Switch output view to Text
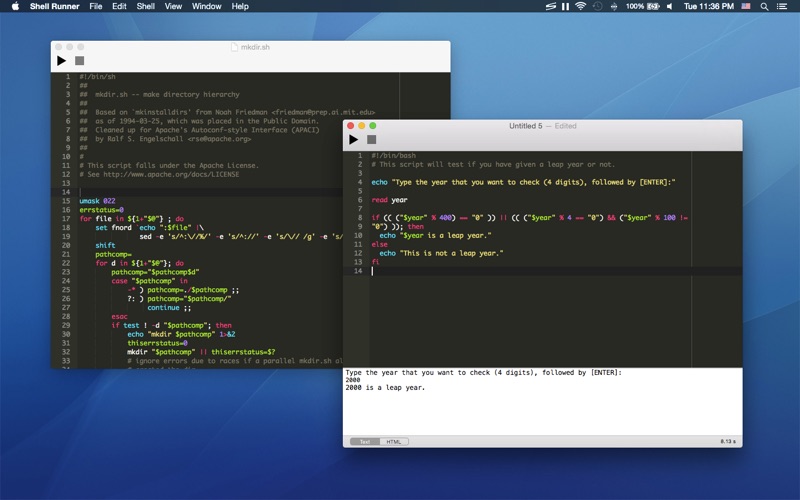This screenshot has width=800, height=500. pyautogui.click(x=364, y=441)
